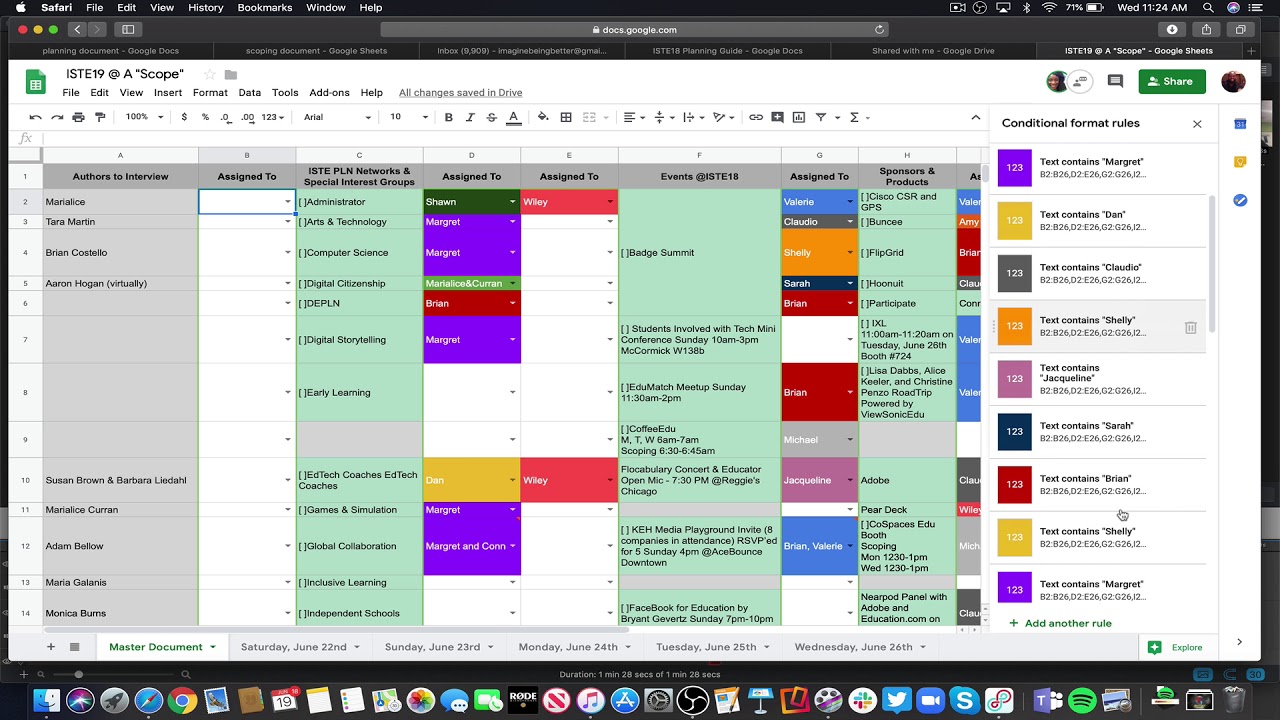The image size is (1280, 720).
Task: Select the purple Text contains Margret rule swatch
Action: pyautogui.click(x=1014, y=168)
